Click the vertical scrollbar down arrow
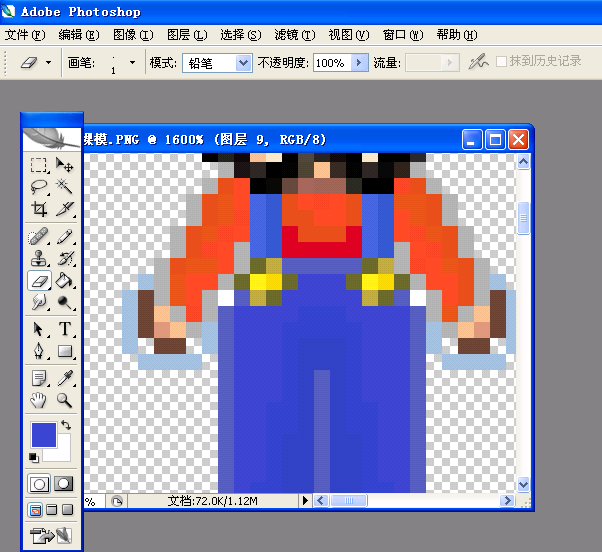Screen dimensions: 602x552 (x=523, y=484)
